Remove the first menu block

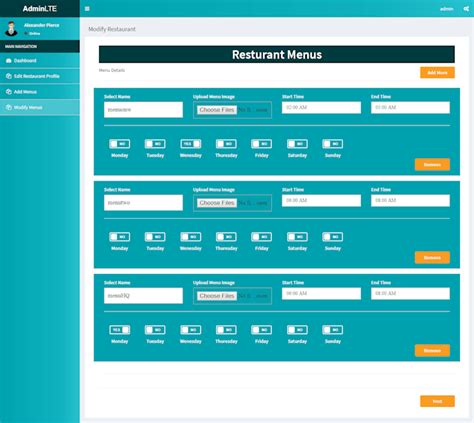click(432, 165)
